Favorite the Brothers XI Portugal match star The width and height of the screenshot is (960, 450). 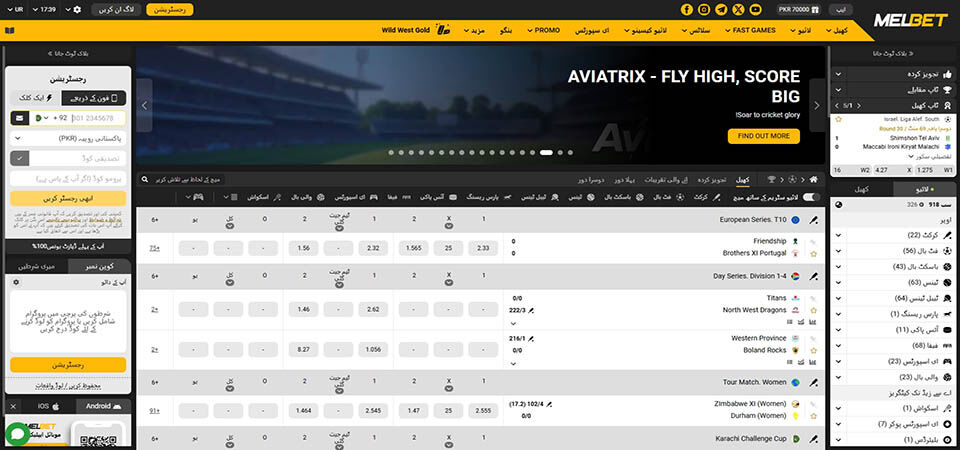(x=814, y=253)
